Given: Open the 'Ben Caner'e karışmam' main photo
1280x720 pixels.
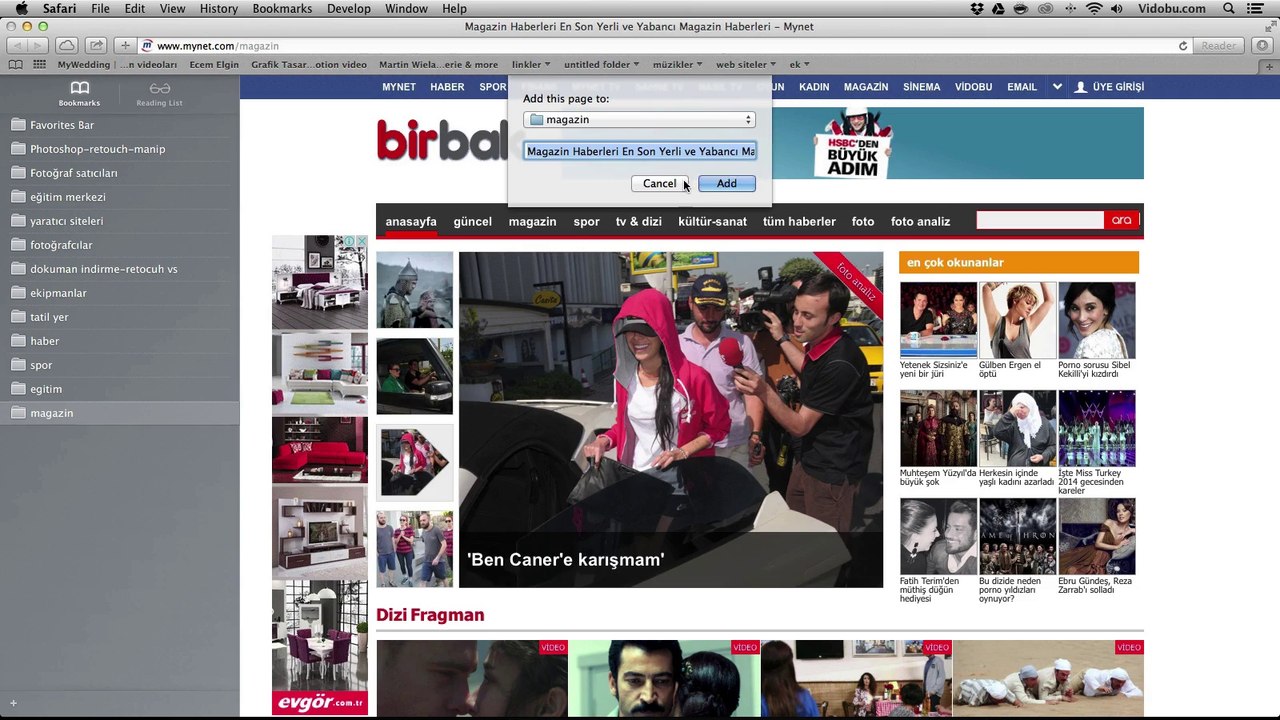Looking at the screenshot, I should 671,420.
